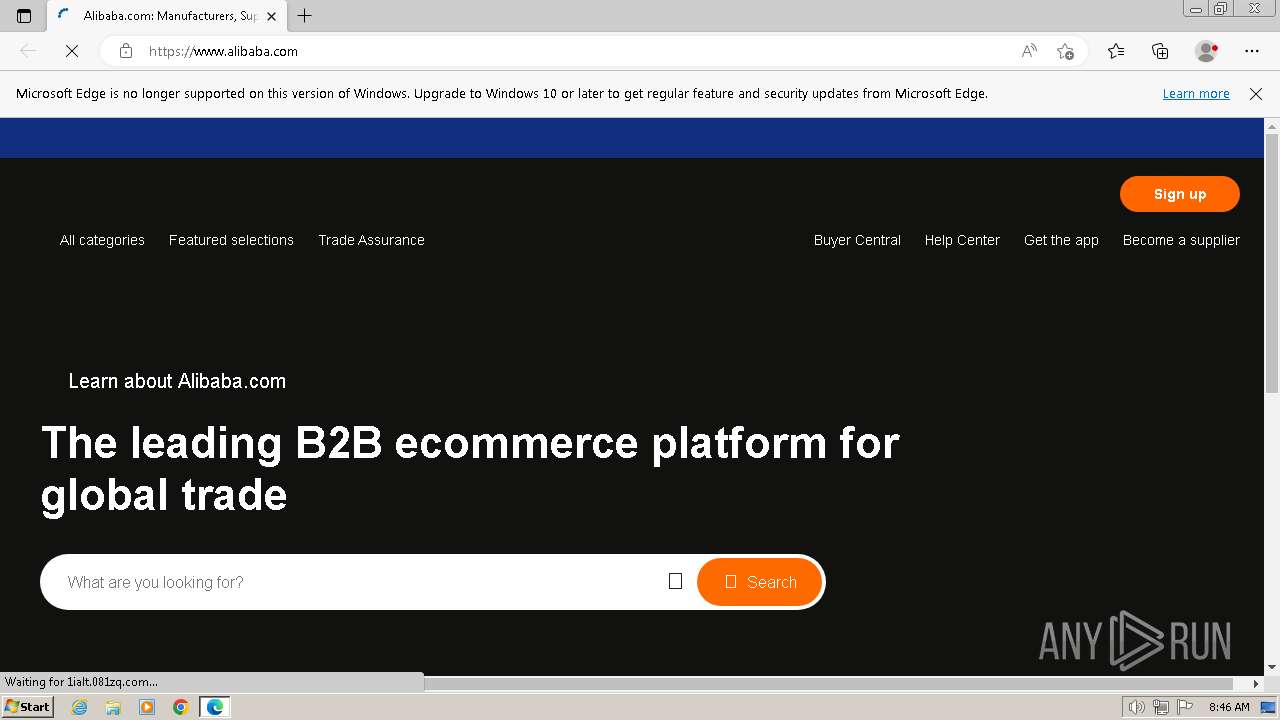
Task: Click the main B2B ecommerce headline text
Action: (x=470, y=469)
